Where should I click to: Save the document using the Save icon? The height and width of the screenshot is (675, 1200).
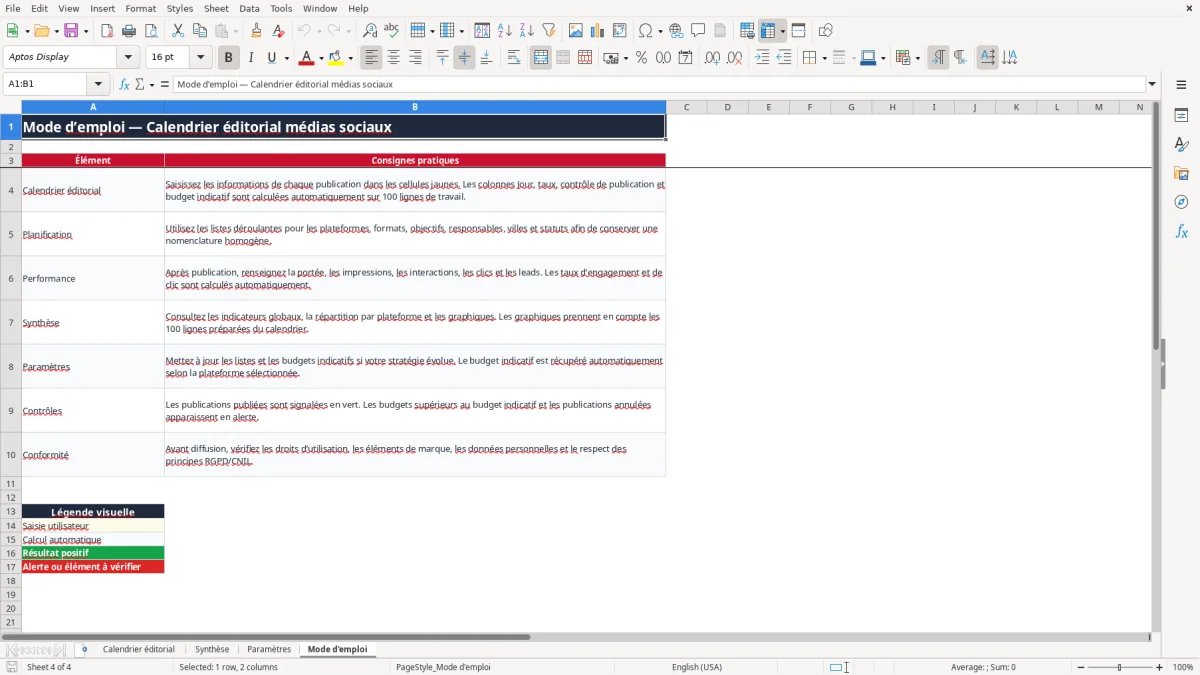(71, 31)
